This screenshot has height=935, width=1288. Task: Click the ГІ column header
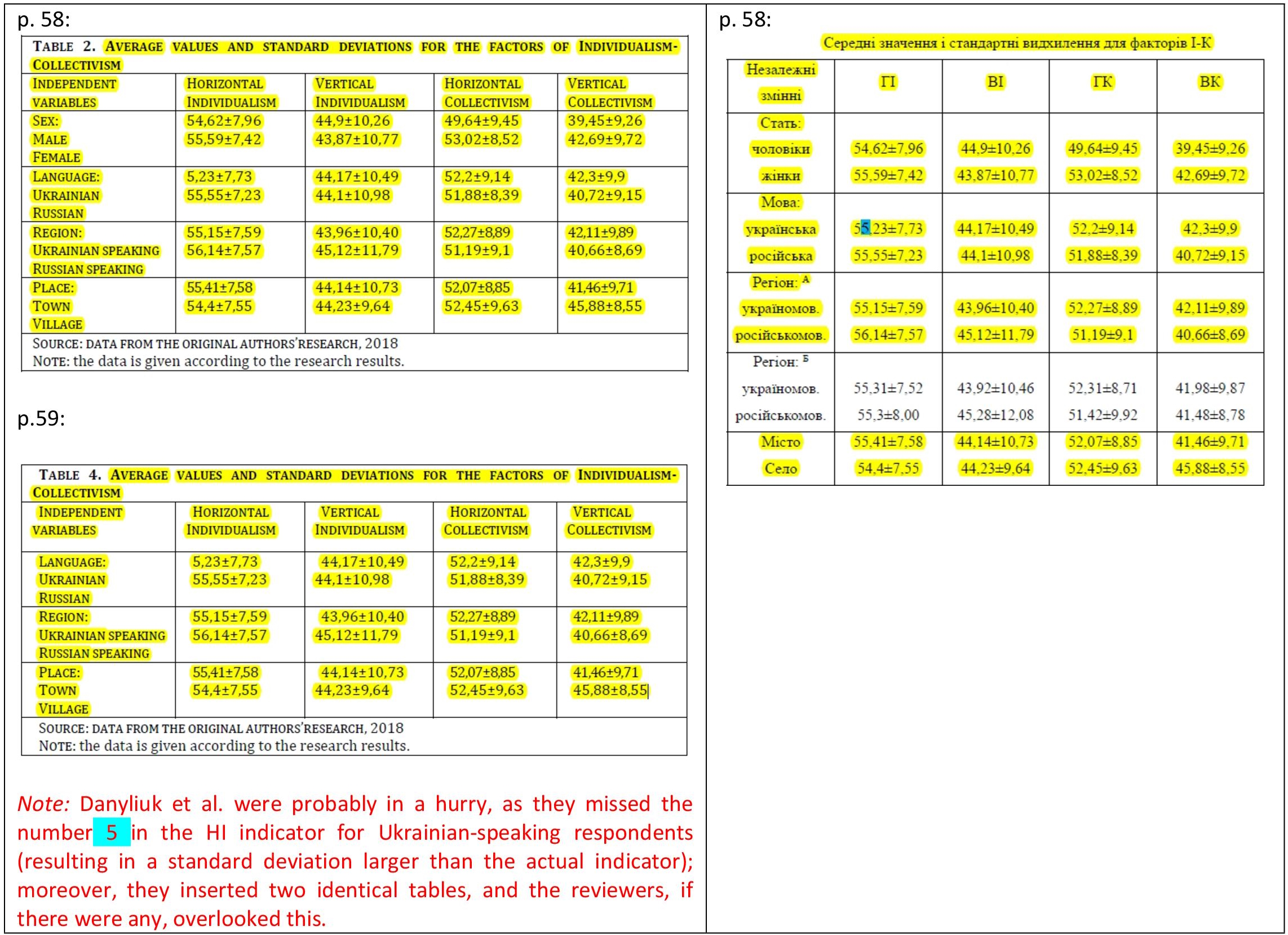[888, 82]
